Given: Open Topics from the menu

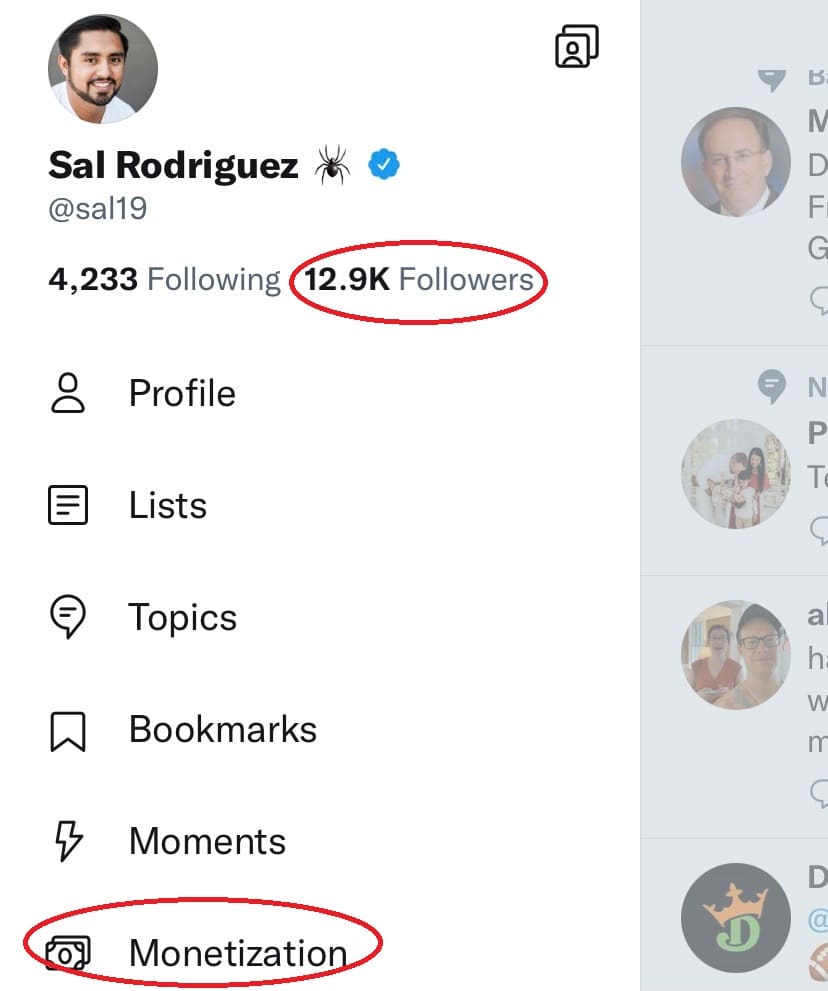Looking at the screenshot, I should click(x=182, y=618).
